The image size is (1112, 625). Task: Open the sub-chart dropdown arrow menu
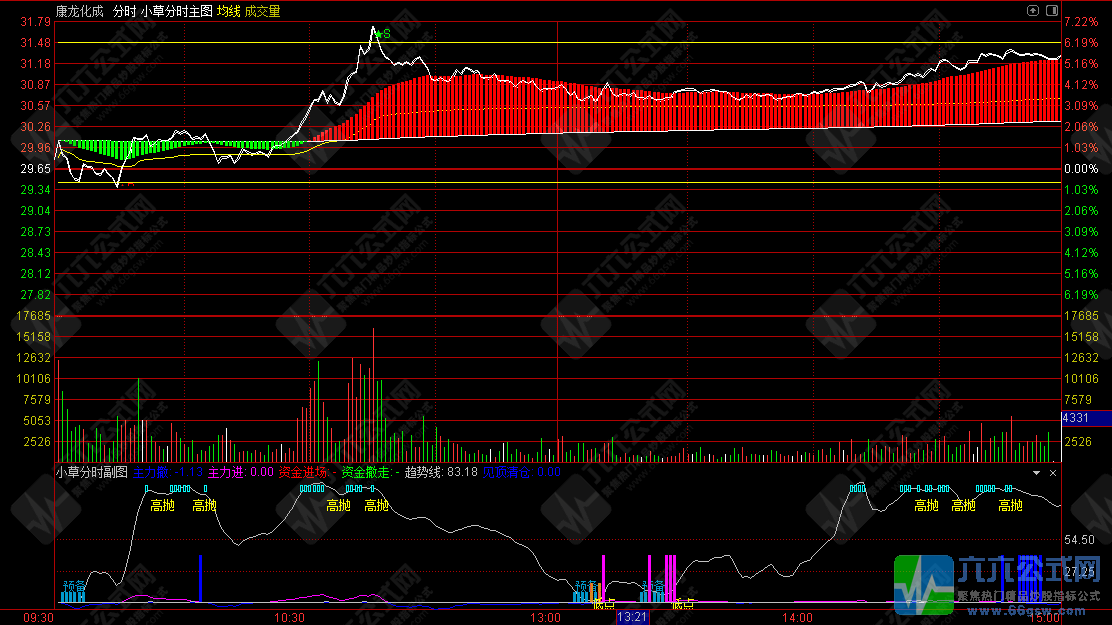pyautogui.click(x=1037, y=472)
